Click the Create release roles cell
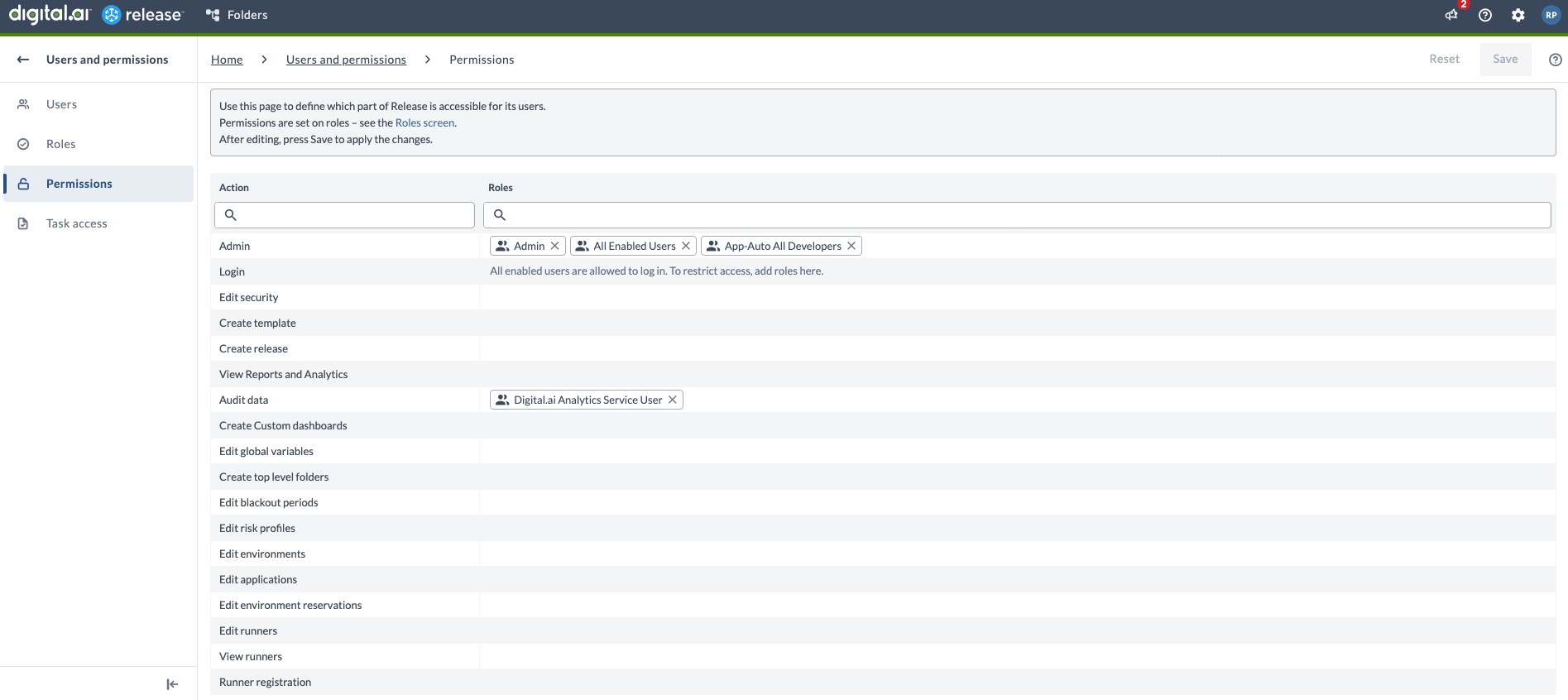 tap(1018, 348)
